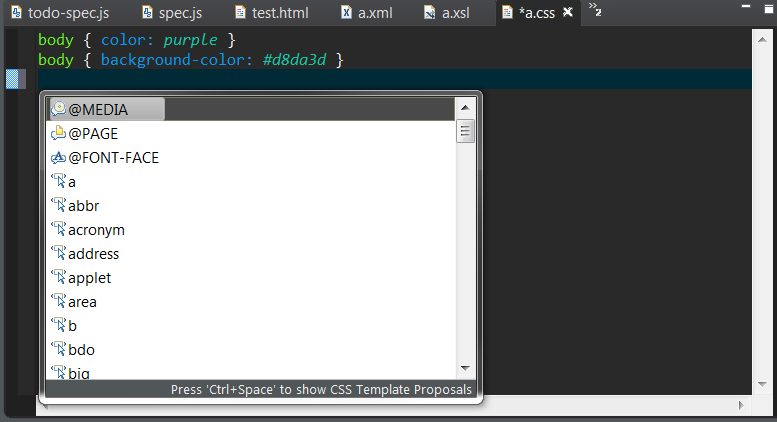Image resolution: width=777 pixels, height=422 pixels.
Task: Click the a.css file icon
Action: 507,12
